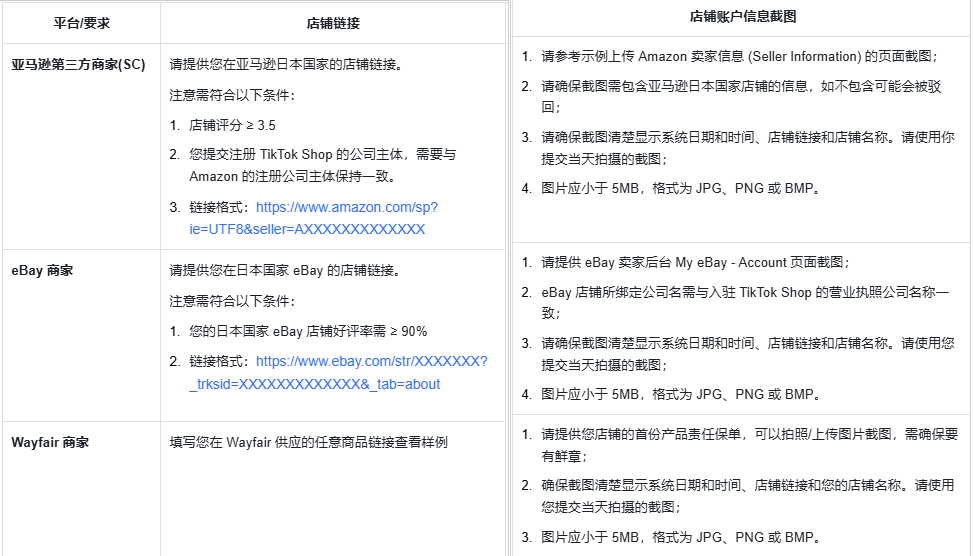Click the Wayfair 商家 row label

(50, 442)
